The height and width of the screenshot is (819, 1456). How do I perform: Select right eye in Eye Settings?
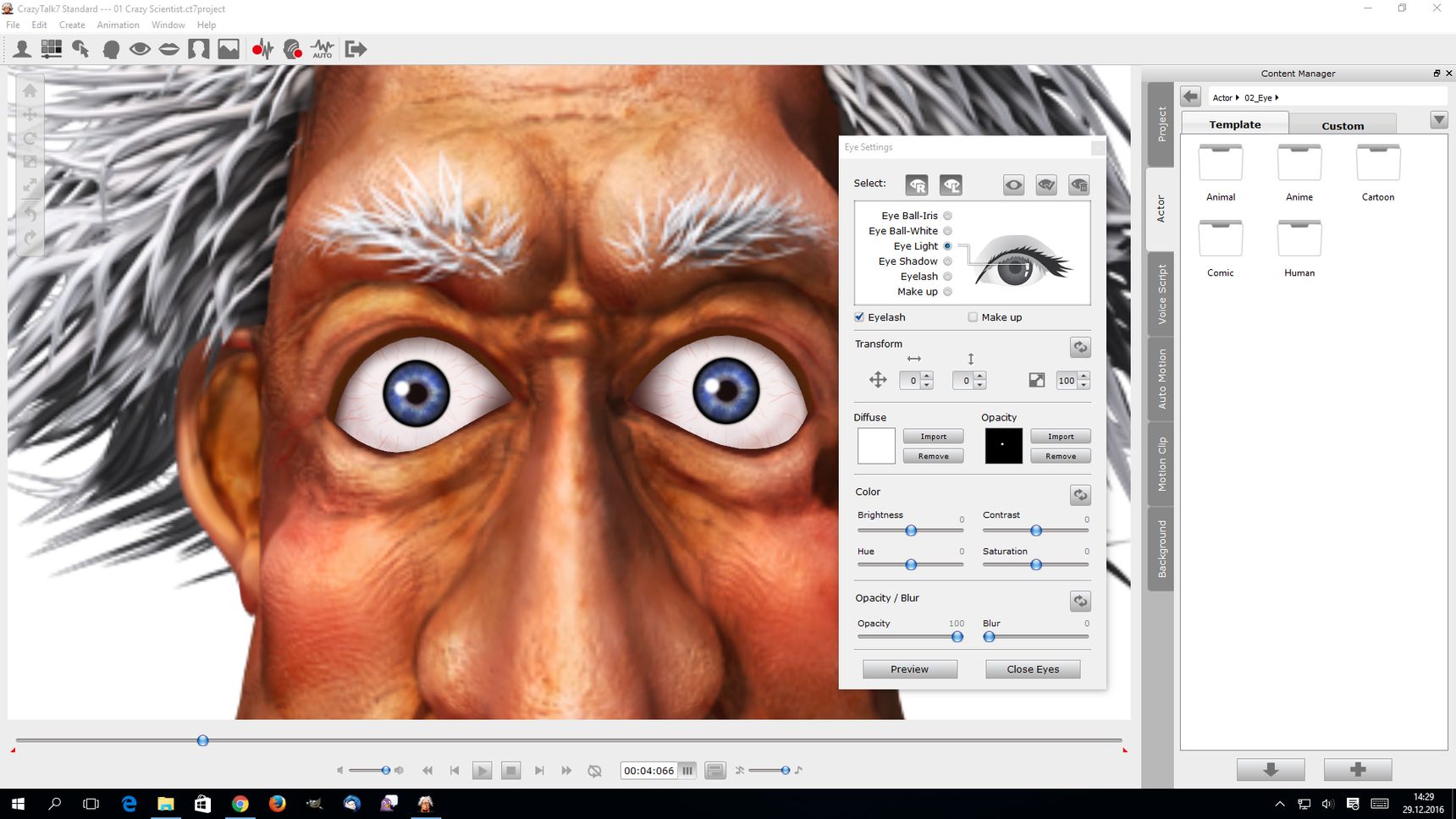tap(917, 184)
